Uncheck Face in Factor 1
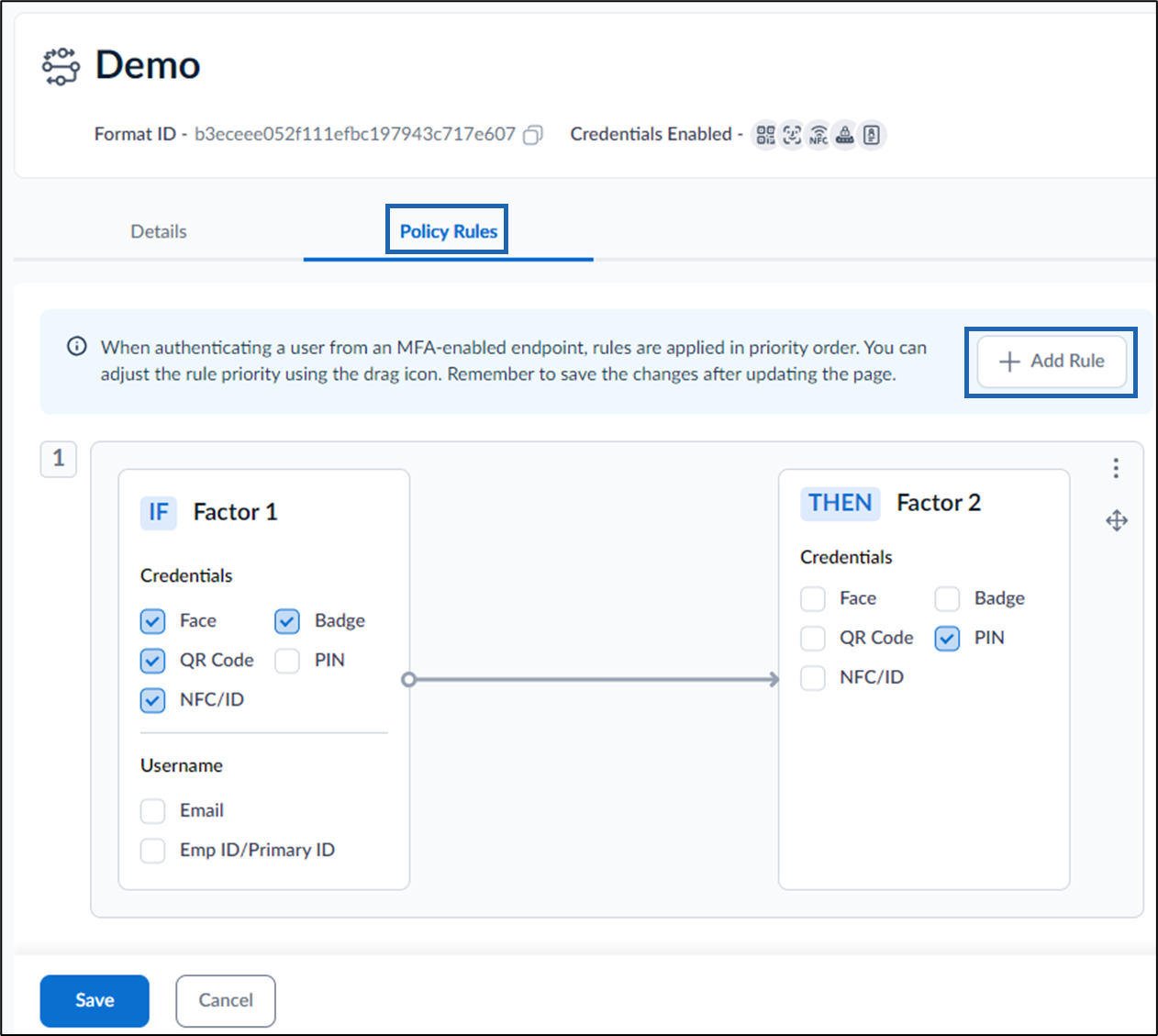 pyautogui.click(x=153, y=621)
